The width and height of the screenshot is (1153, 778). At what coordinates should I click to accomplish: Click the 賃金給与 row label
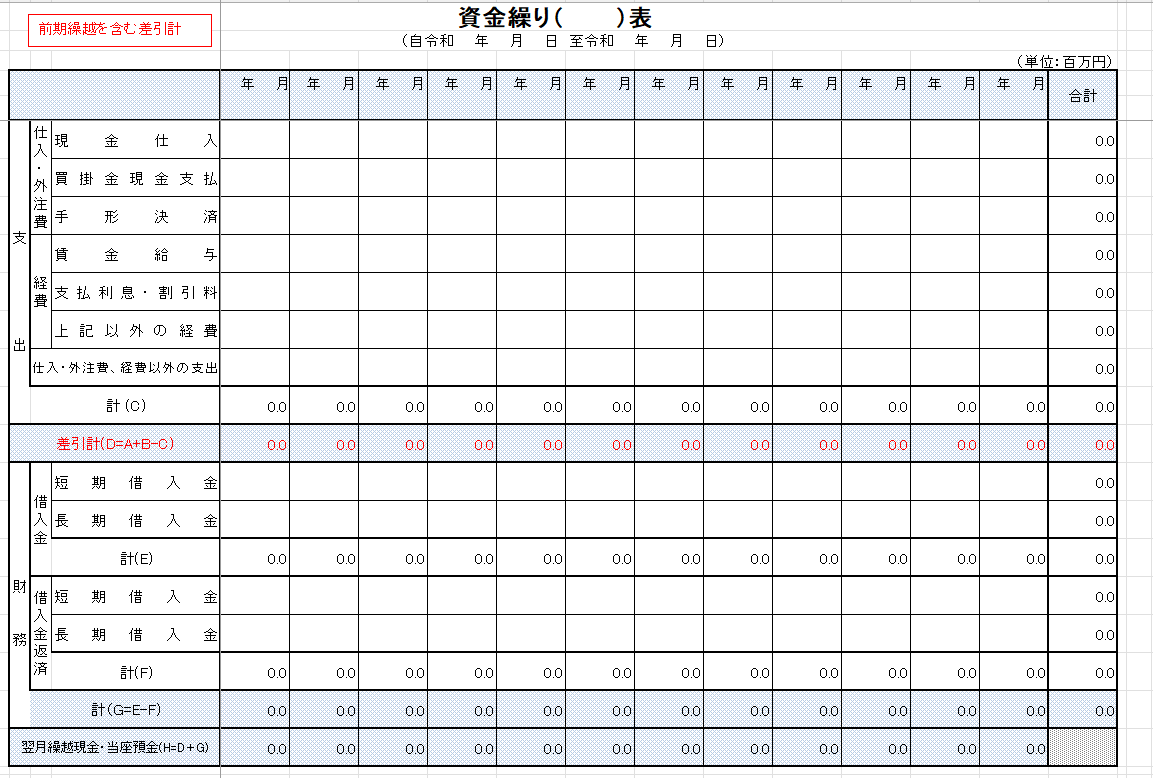click(x=135, y=255)
